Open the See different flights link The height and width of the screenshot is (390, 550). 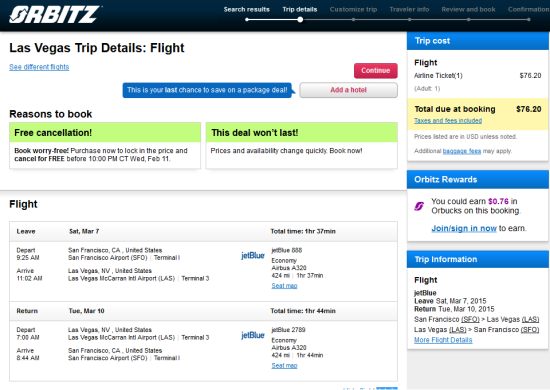[39, 67]
